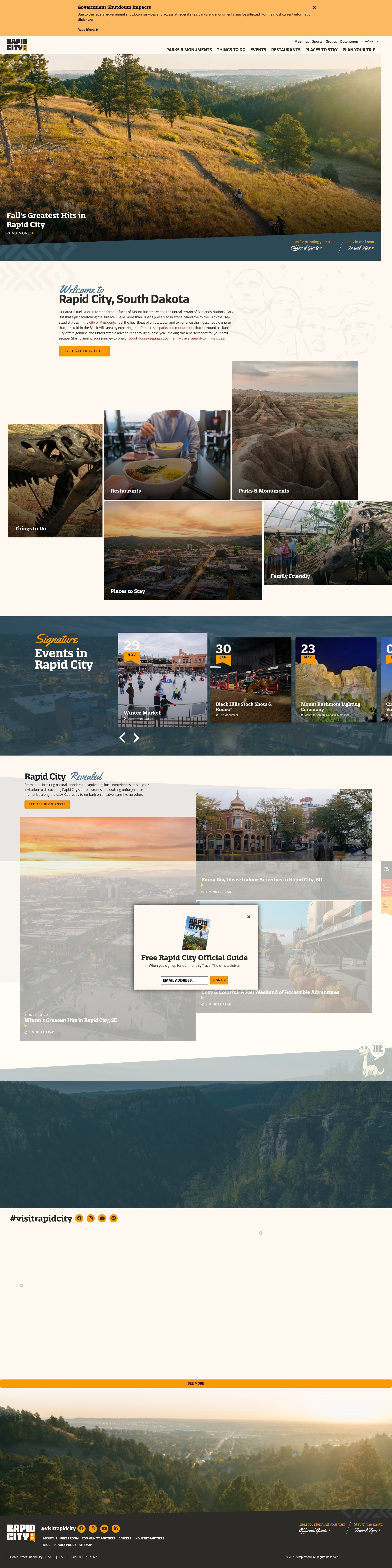Screen dimensions: 392x1568
Task: Open the Events menu
Action: click(258, 50)
